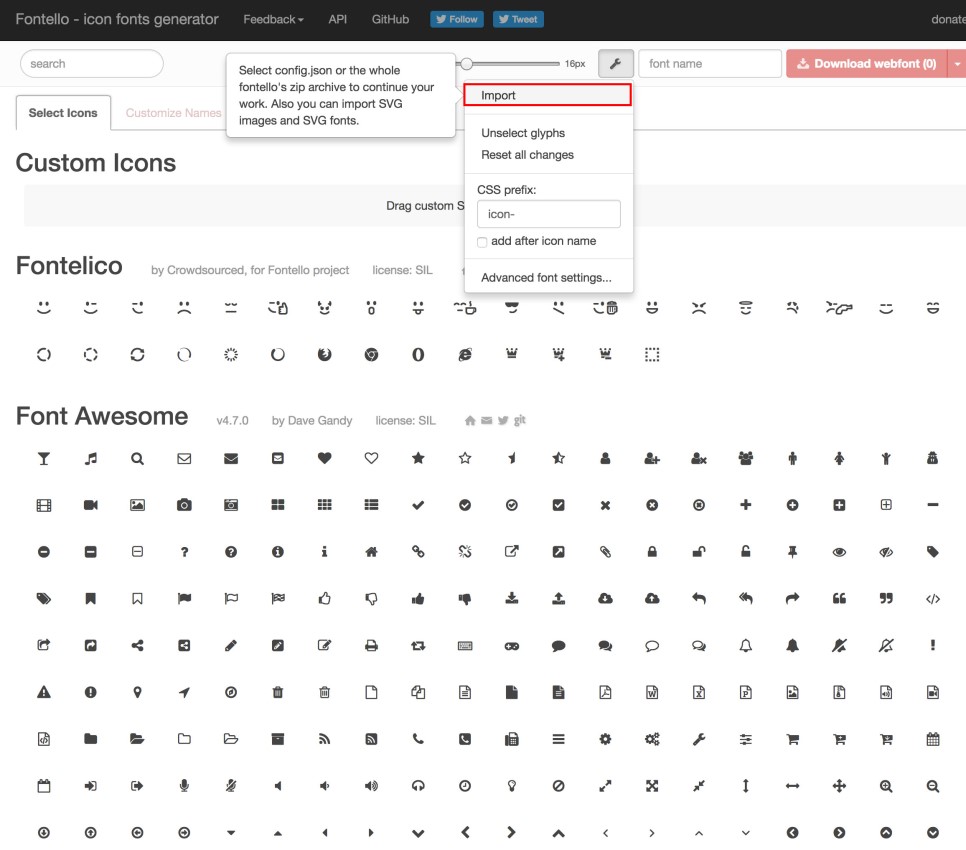Select the code brackets icon
This screenshot has height=850, width=966.
[933, 599]
